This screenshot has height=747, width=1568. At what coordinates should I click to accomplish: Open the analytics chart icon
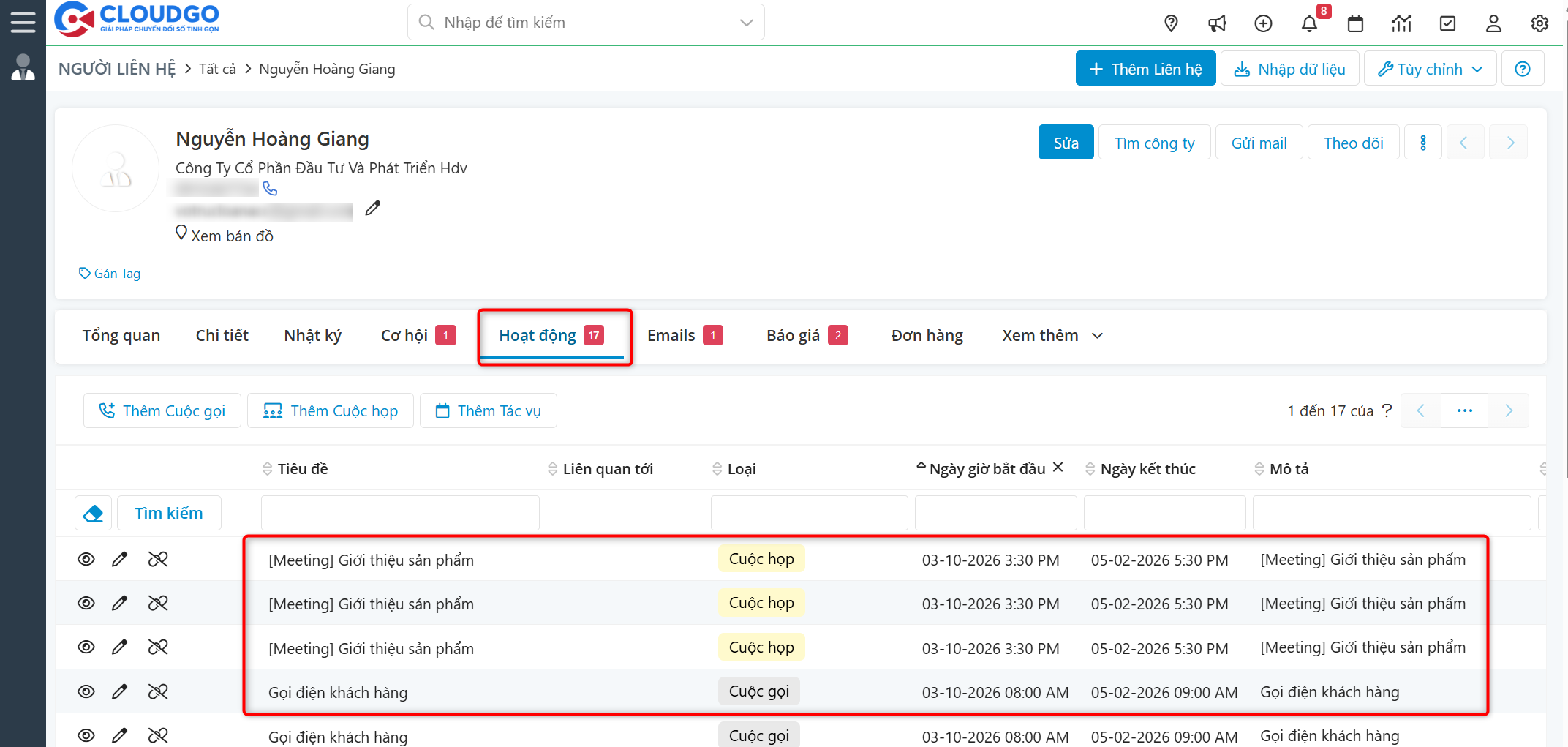coord(1401,23)
